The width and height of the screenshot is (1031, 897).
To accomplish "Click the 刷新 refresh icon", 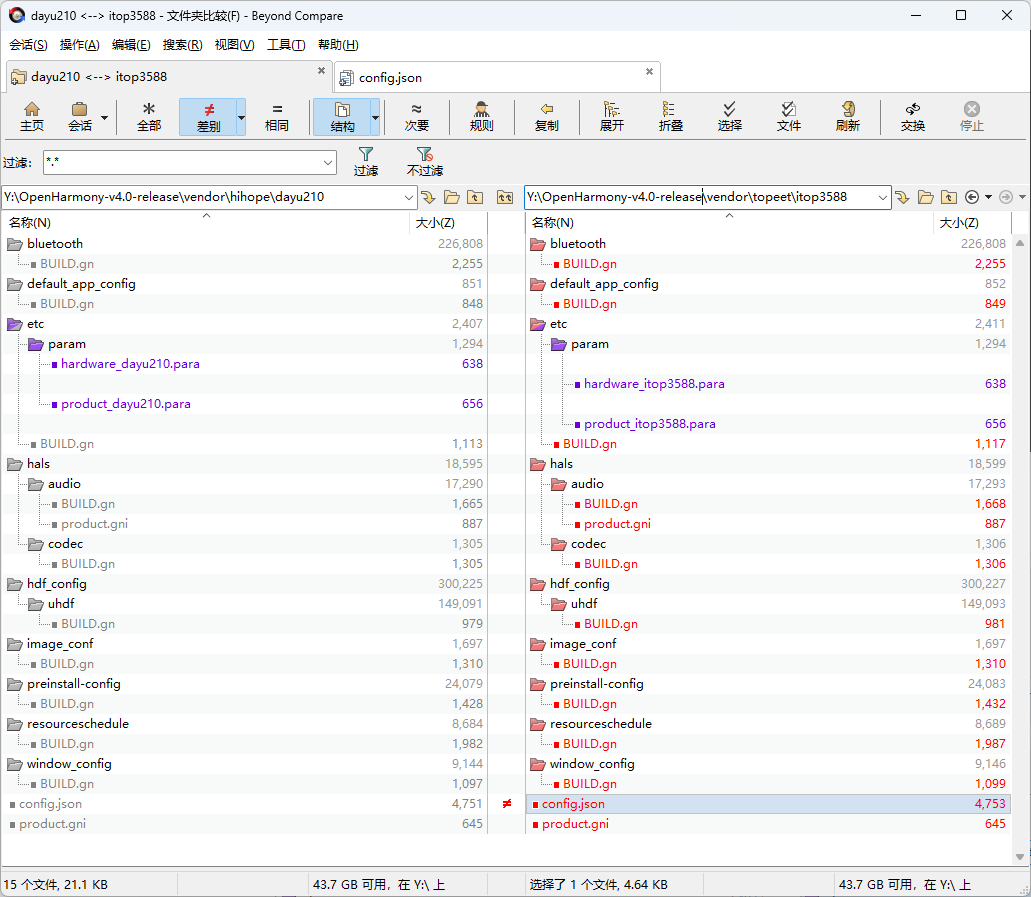I will (x=848, y=116).
